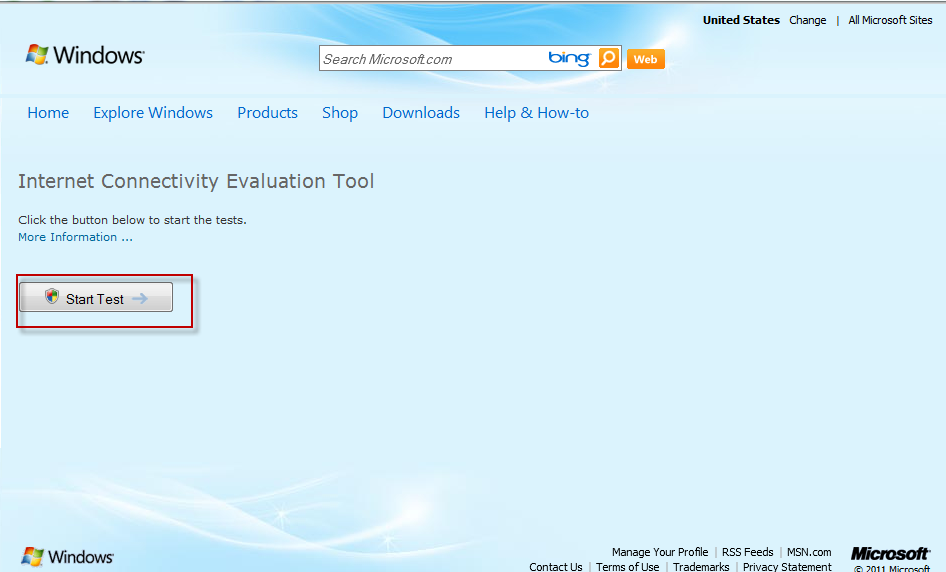Click the Microsoft logo in the footer

pyautogui.click(x=890, y=553)
